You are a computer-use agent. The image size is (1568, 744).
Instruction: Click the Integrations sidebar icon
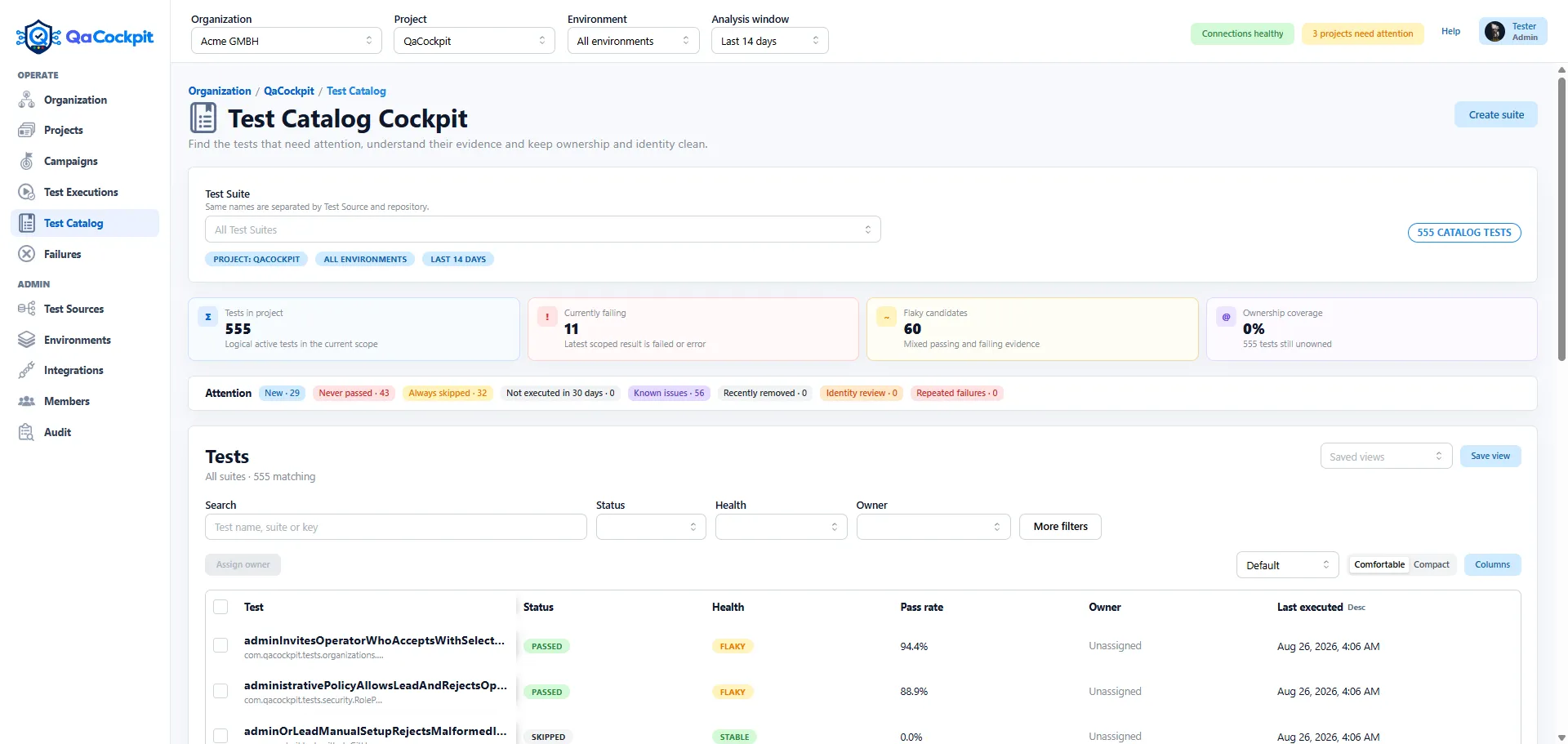coord(27,370)
